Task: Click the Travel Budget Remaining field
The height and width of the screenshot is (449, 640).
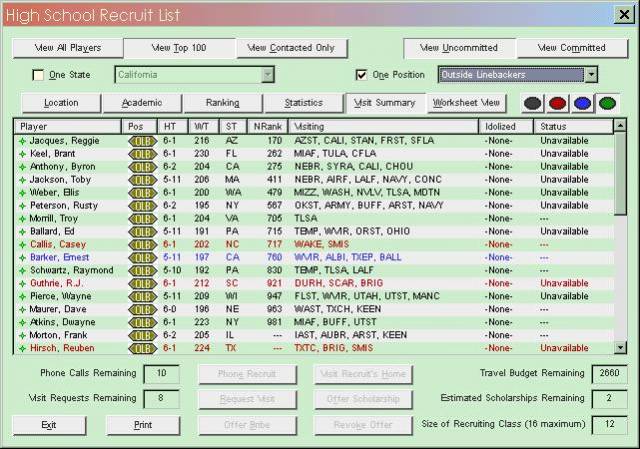Action: click(x=609, y=373)
